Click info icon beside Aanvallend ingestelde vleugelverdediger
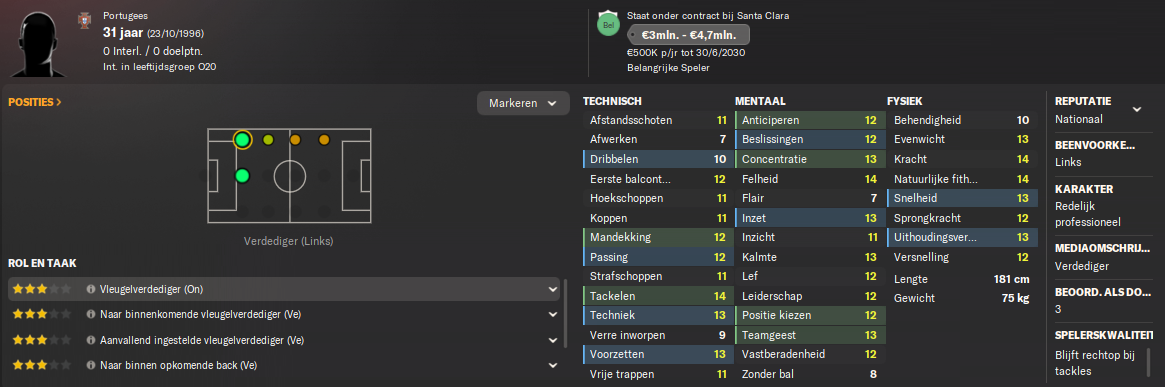This screenshot has height=387, width=1165. pyautogui.click(x=91, y=340)
